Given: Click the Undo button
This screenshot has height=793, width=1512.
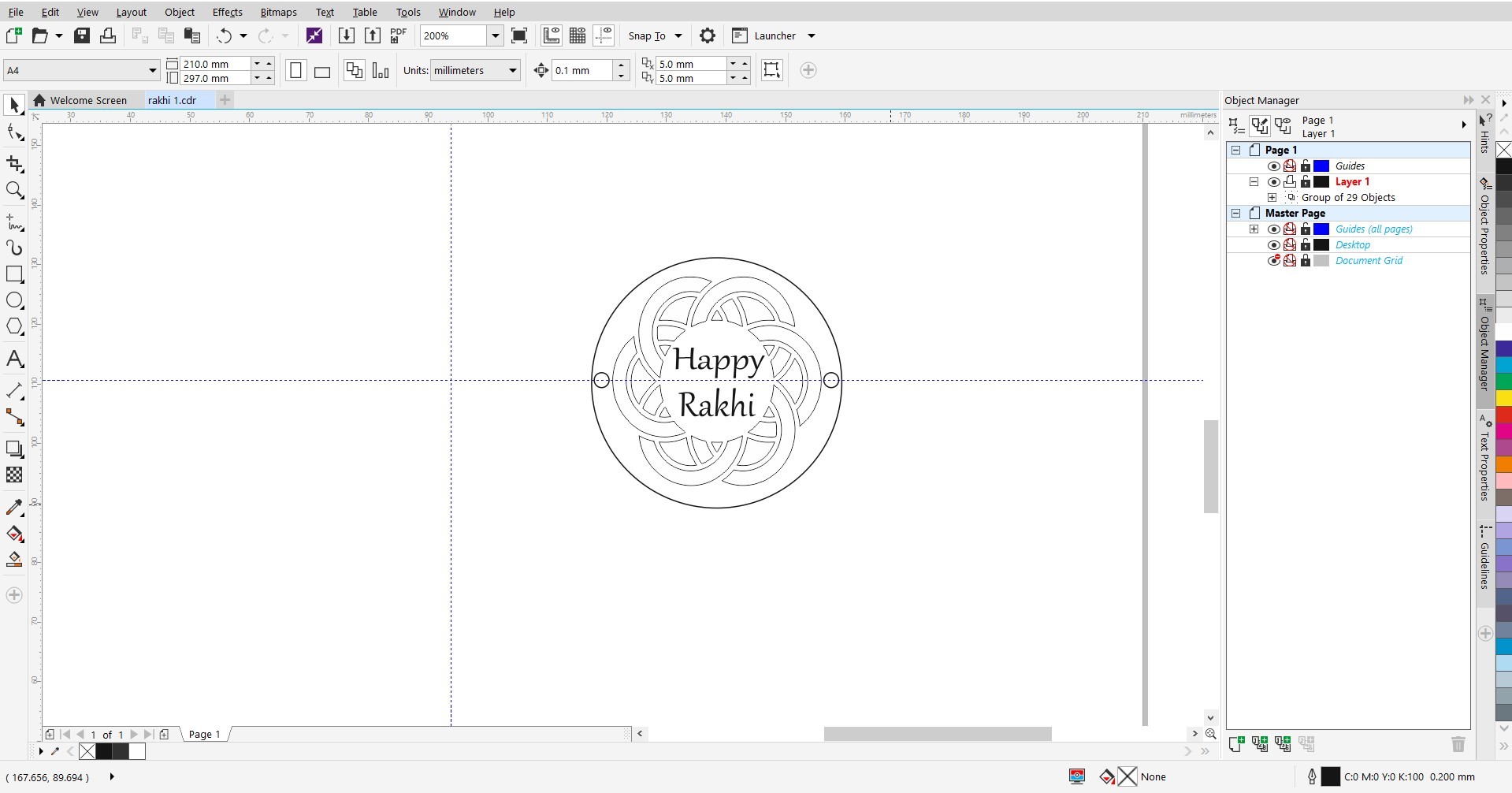Looking at the screenshot, I should click(225, 35).
